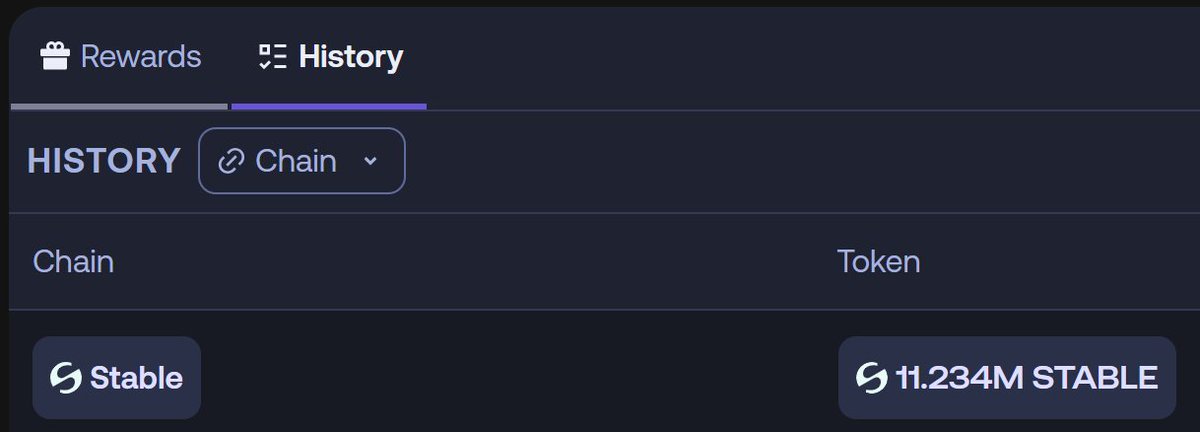Image resolution: width=1200 pixels, height=432 pixels.
Task: Open the Chain filter dropdown
Action: (302, 161)
